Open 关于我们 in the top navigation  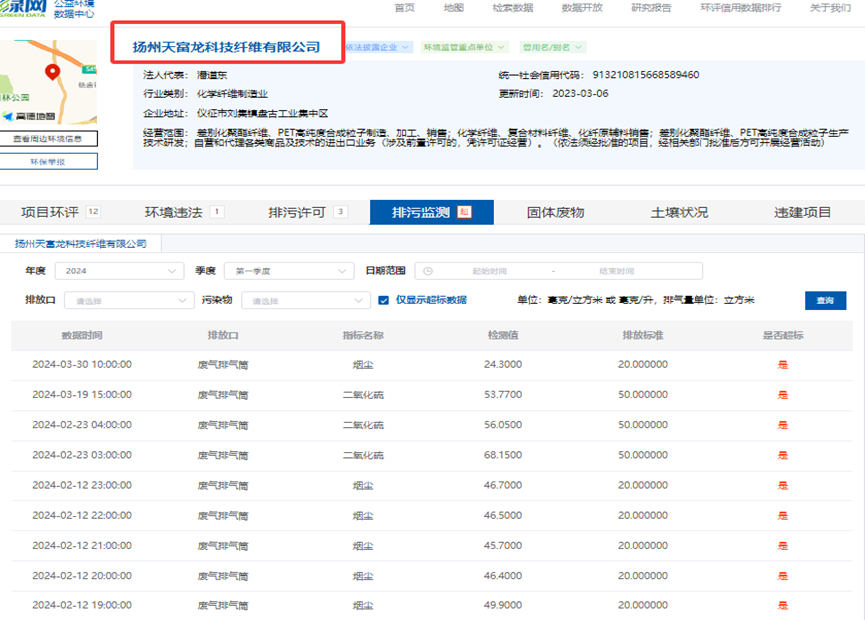(830, 8)
